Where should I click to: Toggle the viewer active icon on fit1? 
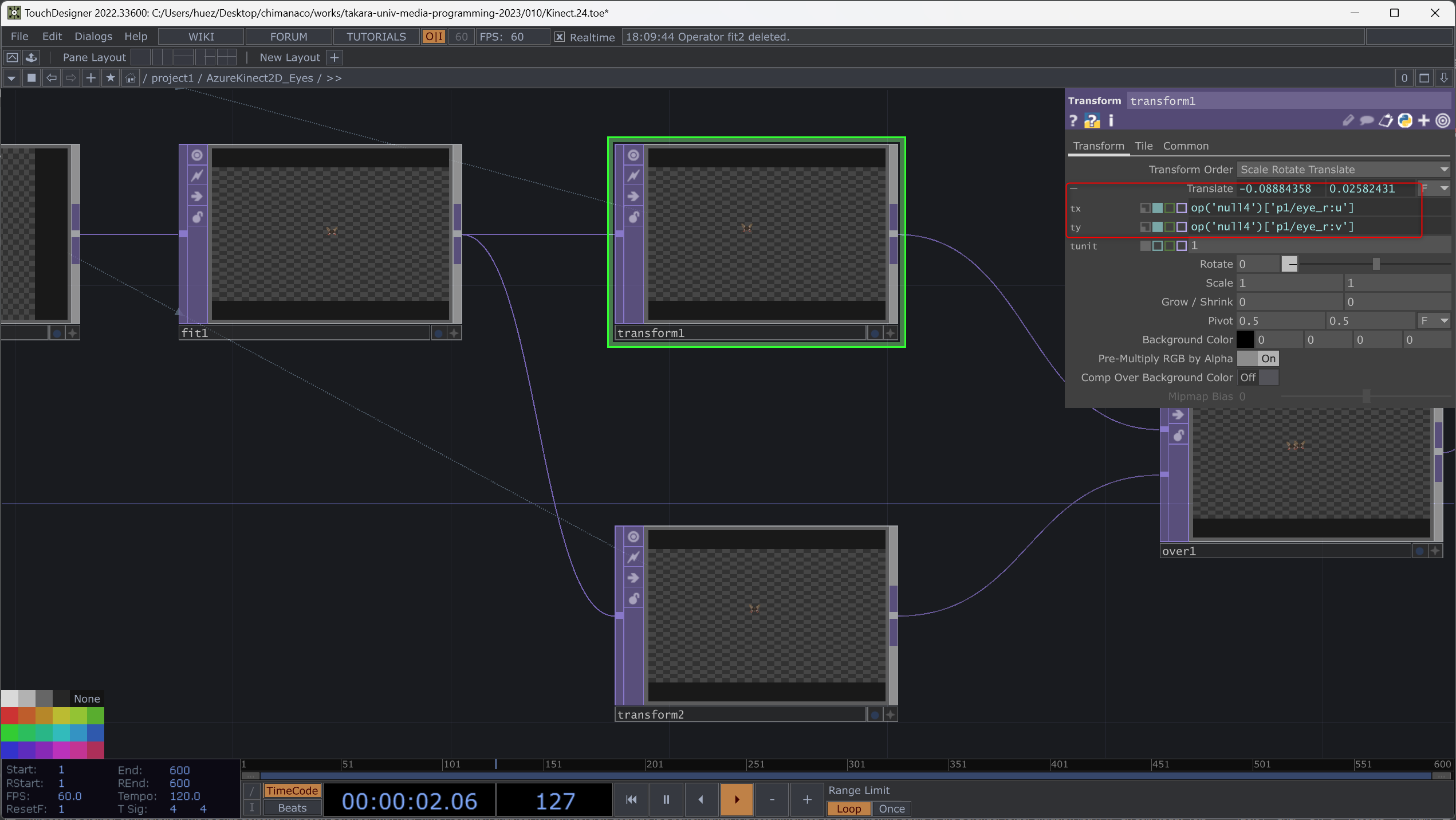(x=196, y=155)
